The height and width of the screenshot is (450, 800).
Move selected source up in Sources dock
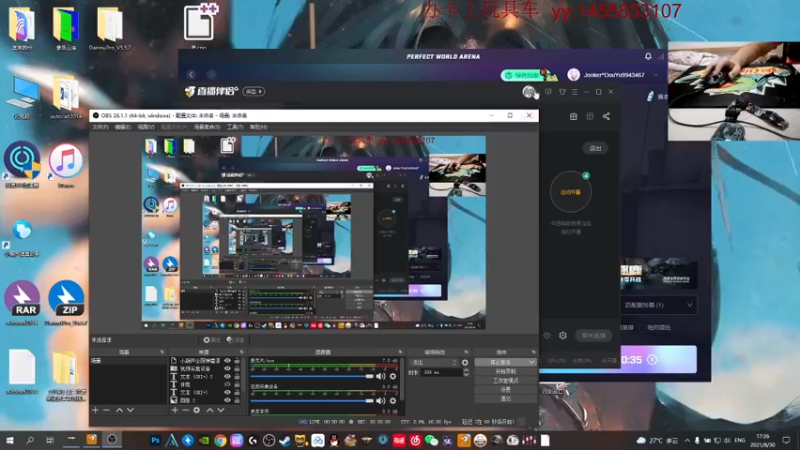point(209,410)
